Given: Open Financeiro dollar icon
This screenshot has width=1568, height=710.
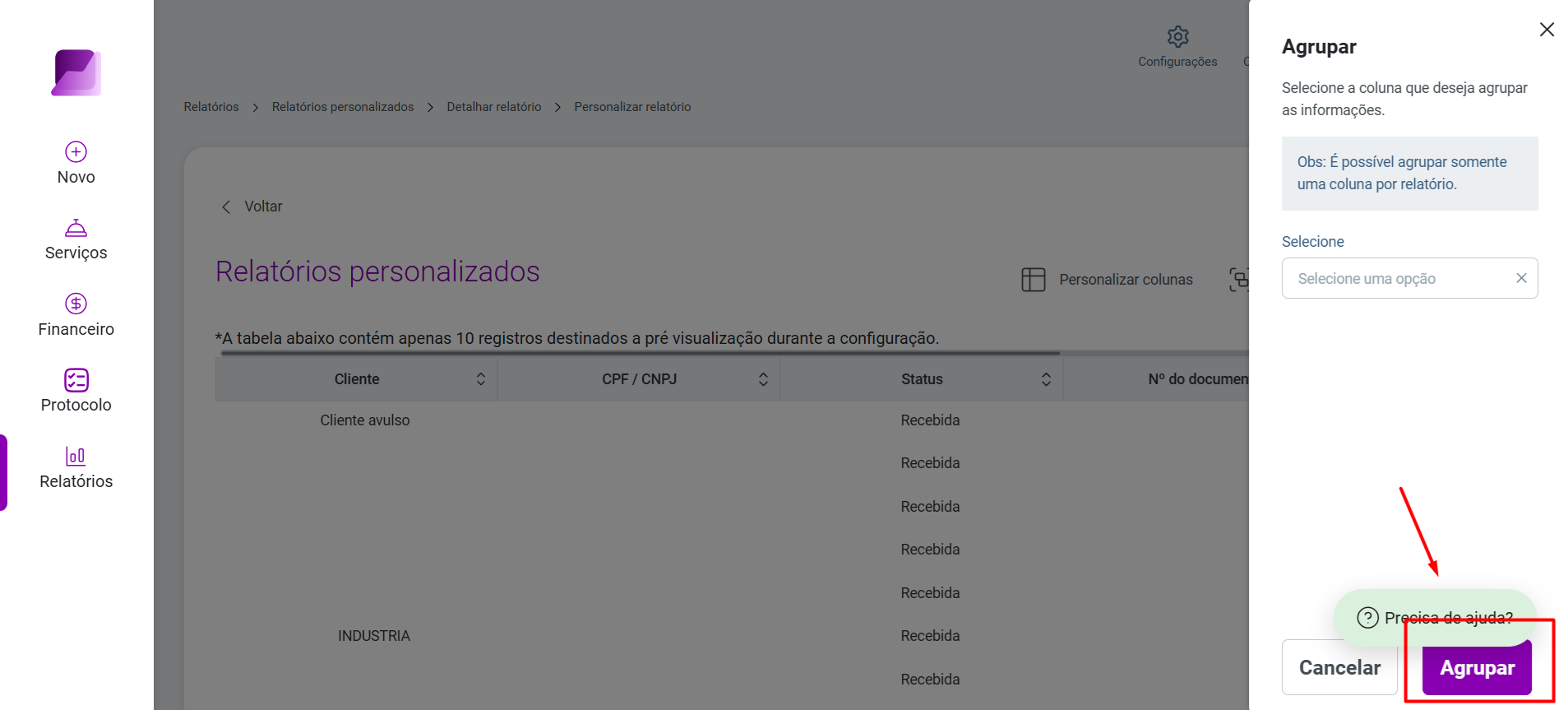Looking at the screenshot, I should pyautogui.click(x=76, y=304).
